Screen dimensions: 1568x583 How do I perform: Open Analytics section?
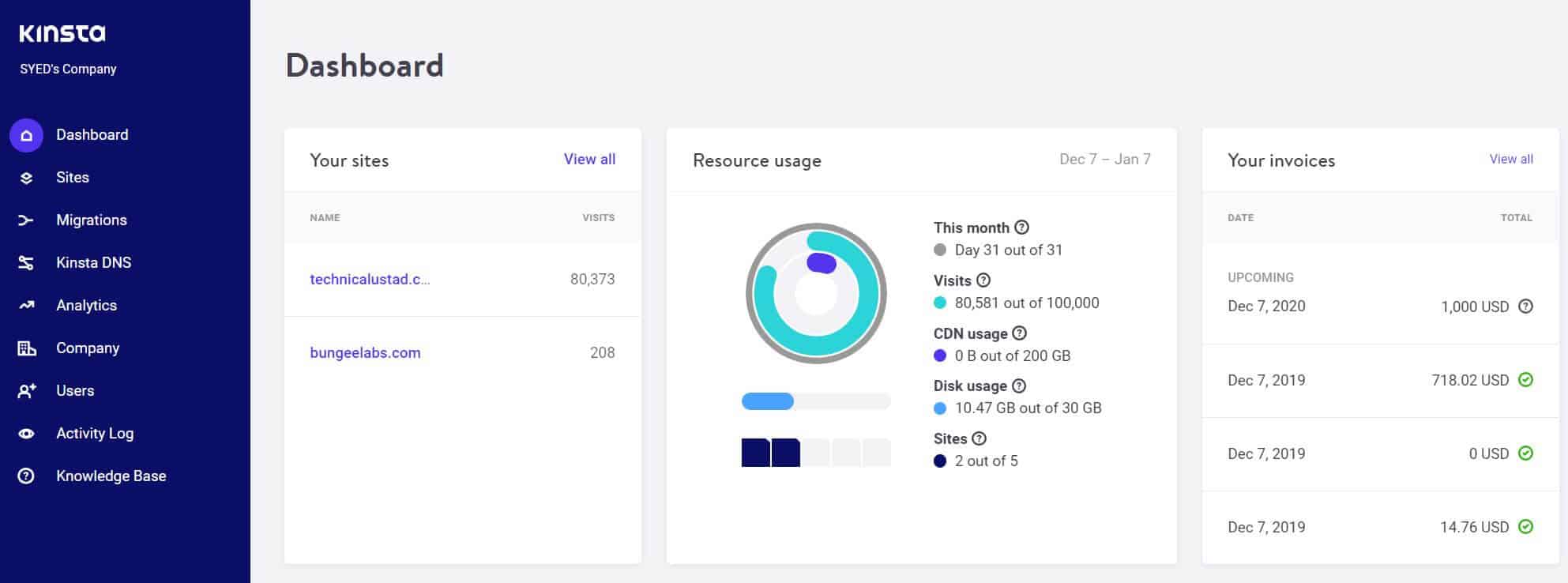coord(86,306)
